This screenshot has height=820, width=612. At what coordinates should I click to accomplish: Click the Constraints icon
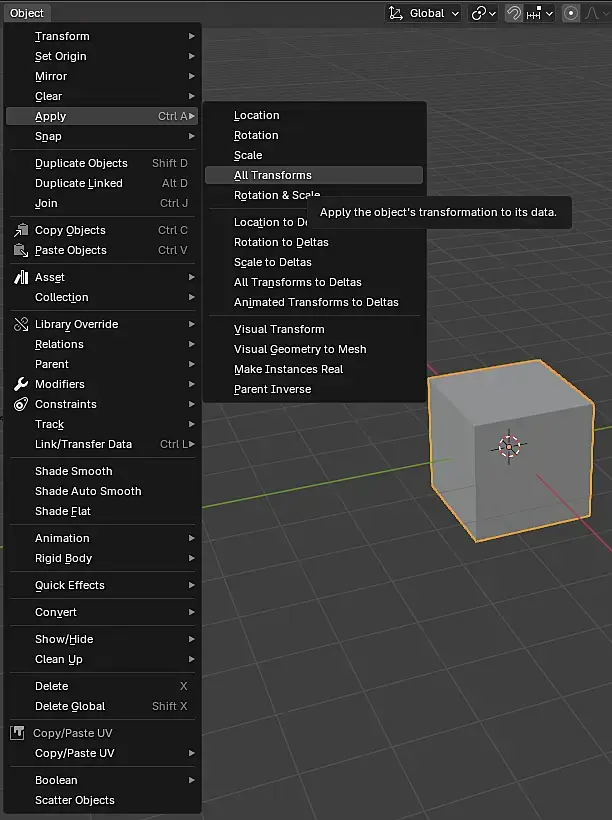click(x=21, y=404)
